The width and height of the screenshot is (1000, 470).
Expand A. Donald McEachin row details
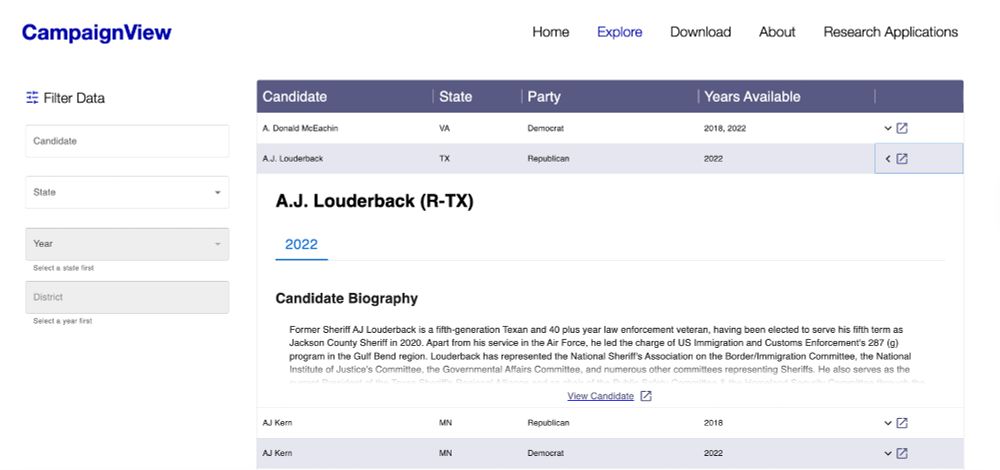pos(888,128)
